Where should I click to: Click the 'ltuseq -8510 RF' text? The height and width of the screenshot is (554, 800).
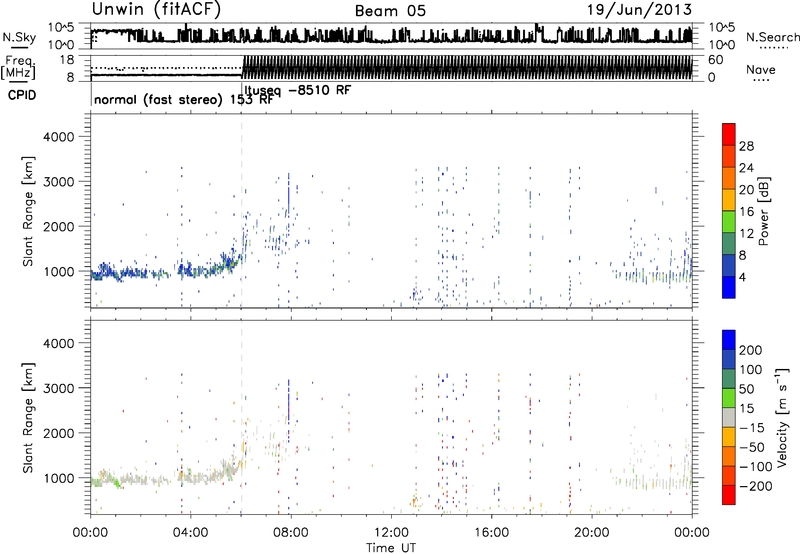click(x=298, y=90)
